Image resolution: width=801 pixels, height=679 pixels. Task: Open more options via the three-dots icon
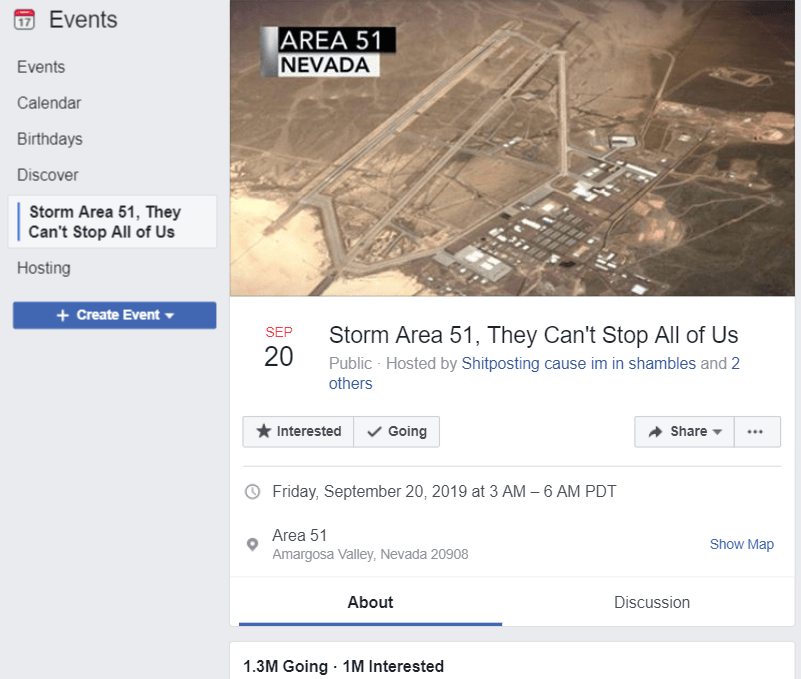point(757,431)
